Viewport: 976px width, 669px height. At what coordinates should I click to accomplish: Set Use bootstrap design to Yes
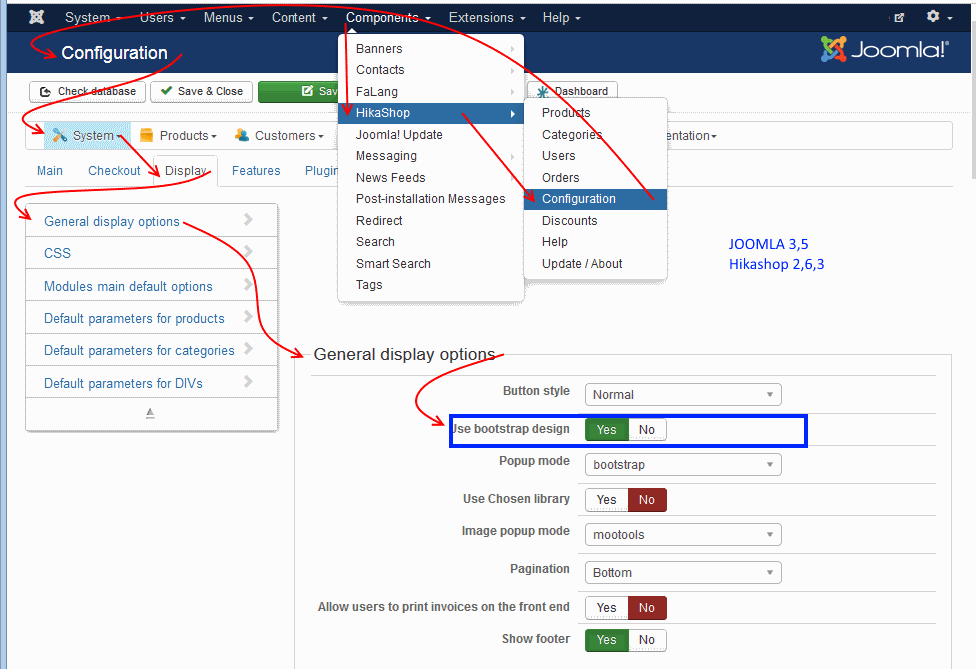606,429
